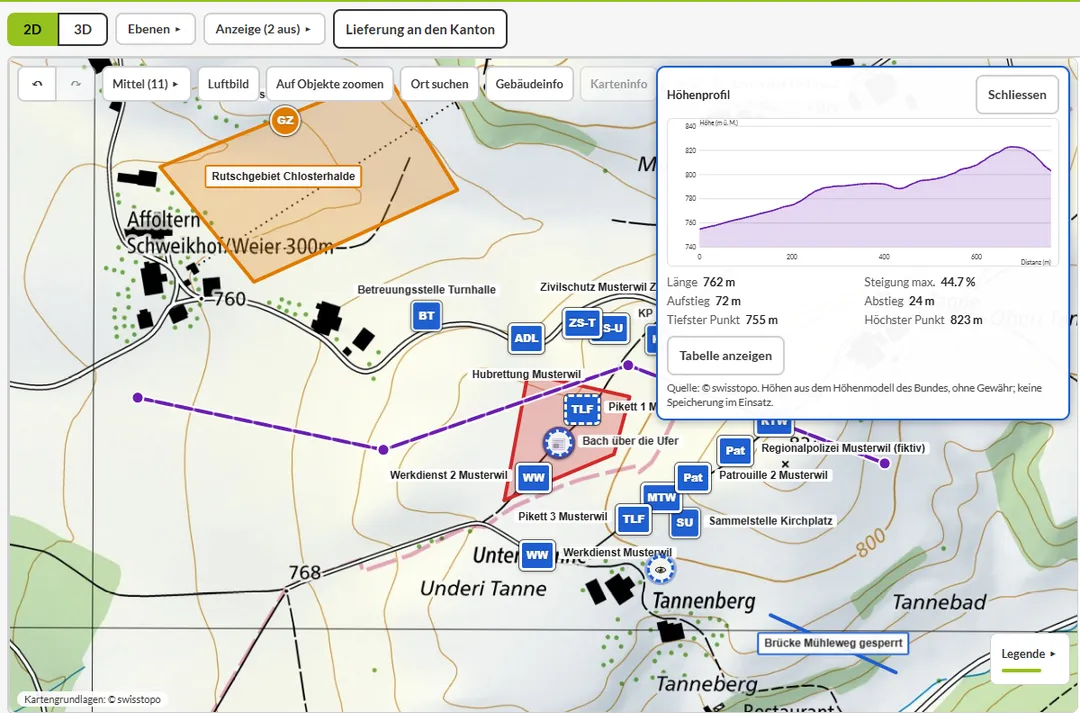Open the Ebenen dropdown

tap(155, 29)
